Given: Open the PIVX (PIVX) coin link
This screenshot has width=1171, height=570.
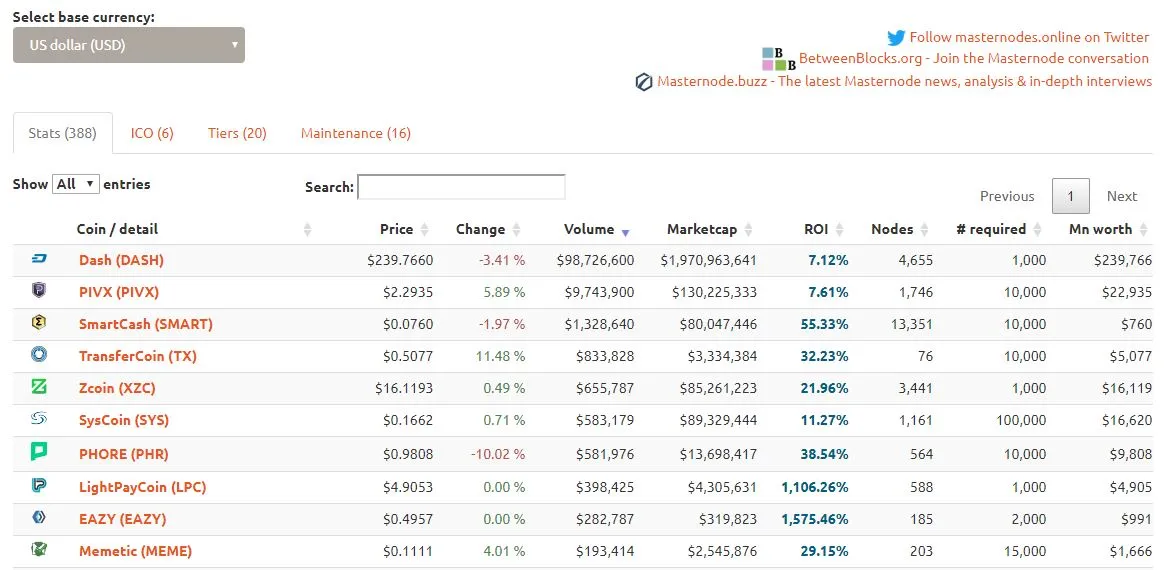Looking at the screenshot, I should tap(119, 292).
